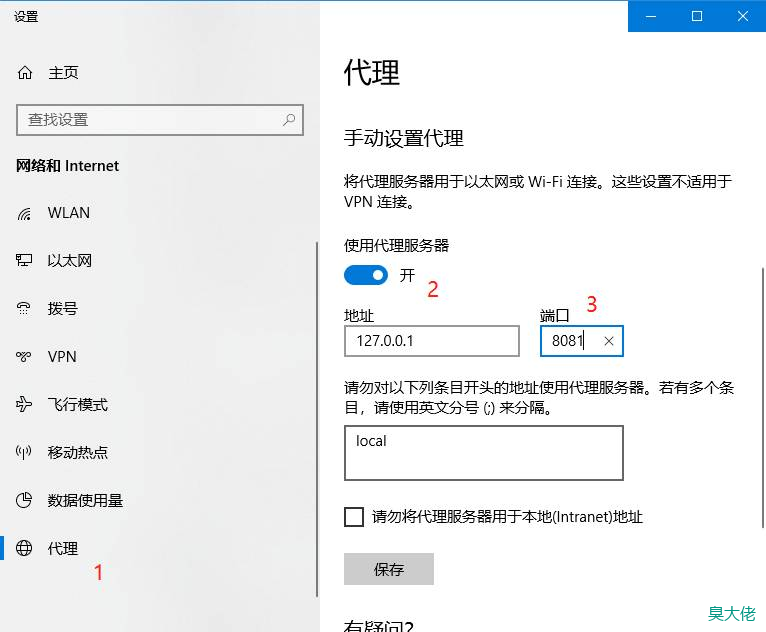Minimize the Settings window
This screenshot has height=632, width=766.
tap(651, 17)
